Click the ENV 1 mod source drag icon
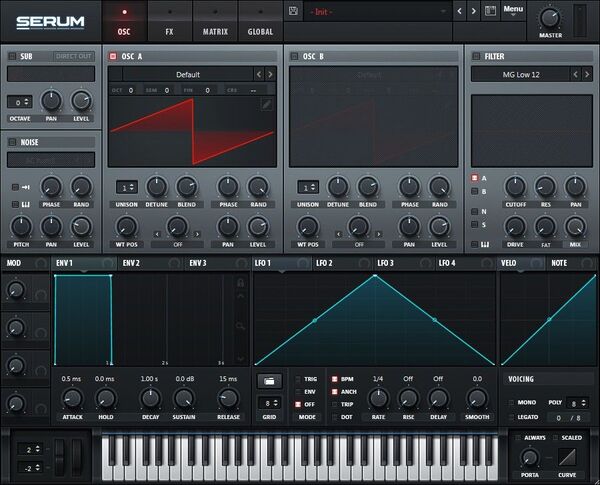This screenshot has width=600, height=485. click(x=108, y=263)
